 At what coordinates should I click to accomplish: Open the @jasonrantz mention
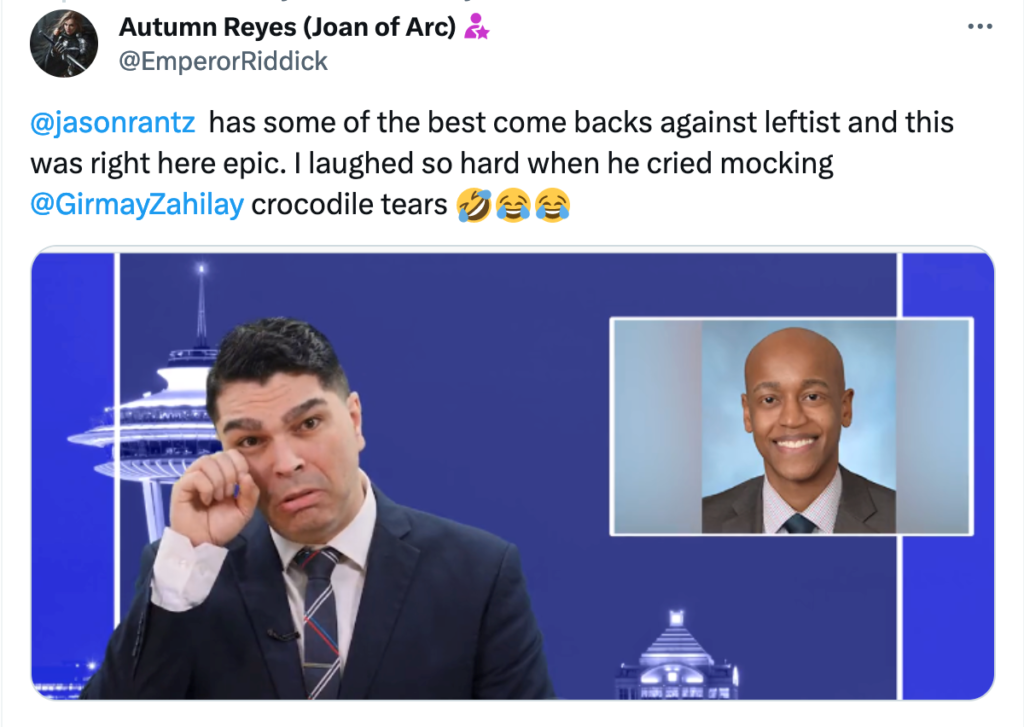[112, 122]
